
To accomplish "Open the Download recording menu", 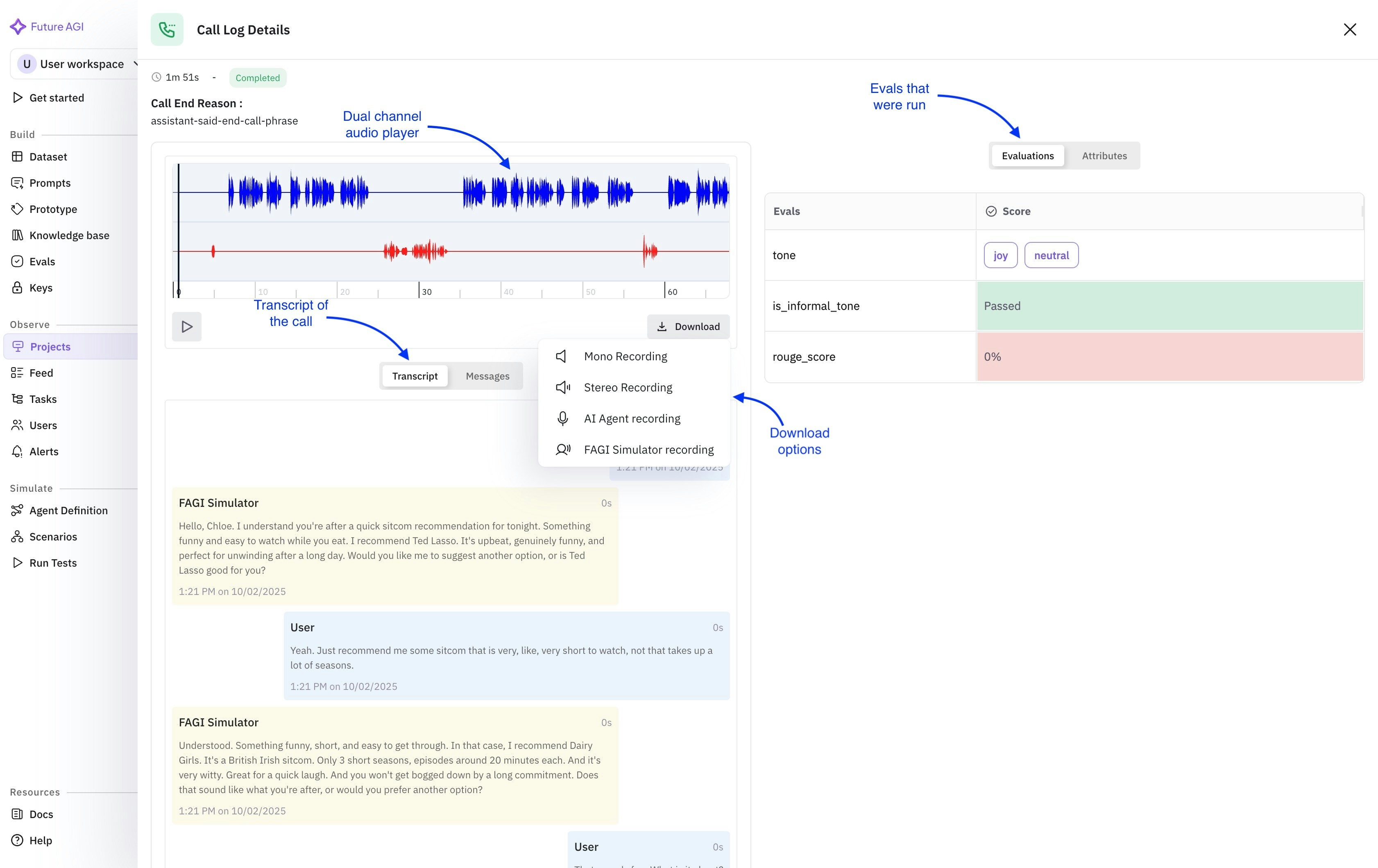I will coord(688,326).
